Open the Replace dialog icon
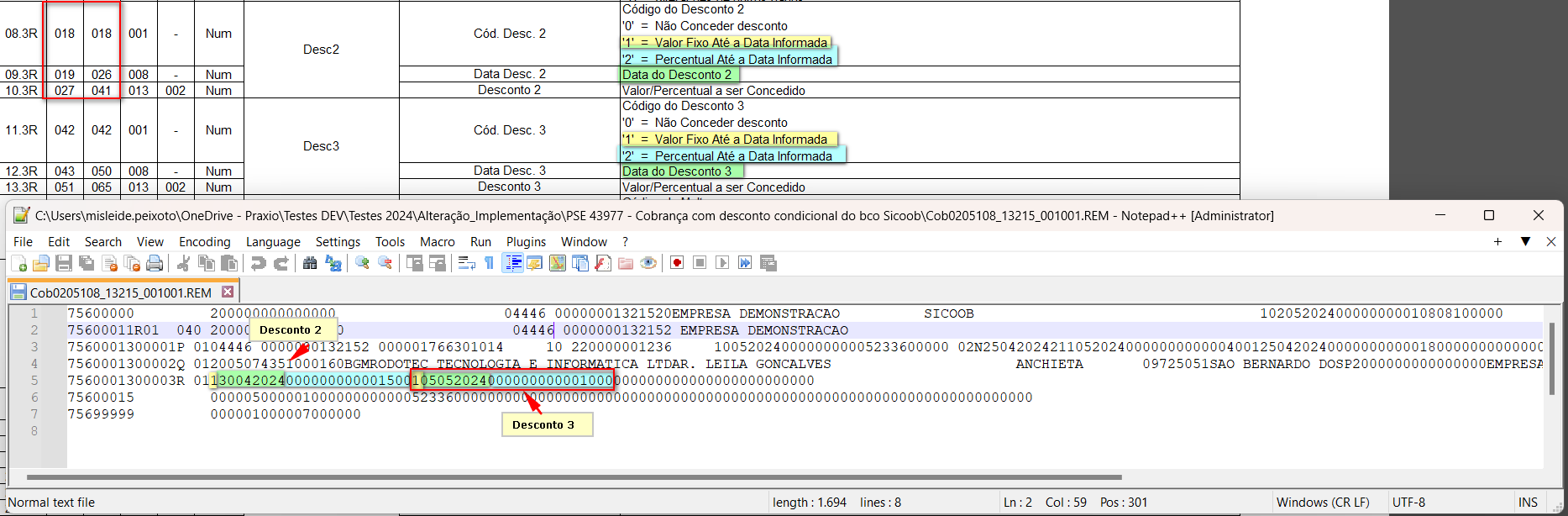Image resolution: width=1568 pixels, height=516 pixels. point(333,264)
